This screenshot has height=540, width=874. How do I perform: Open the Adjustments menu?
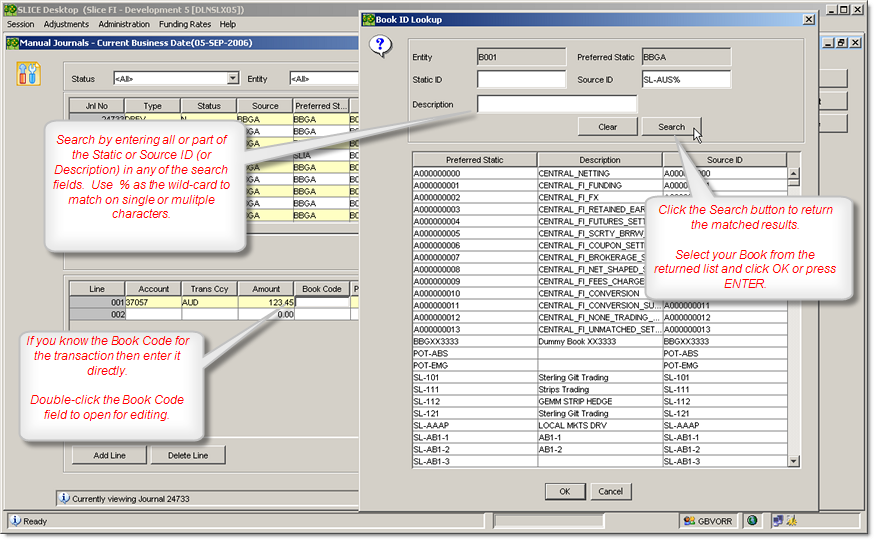pyautogui.click(x=66, y=24)
